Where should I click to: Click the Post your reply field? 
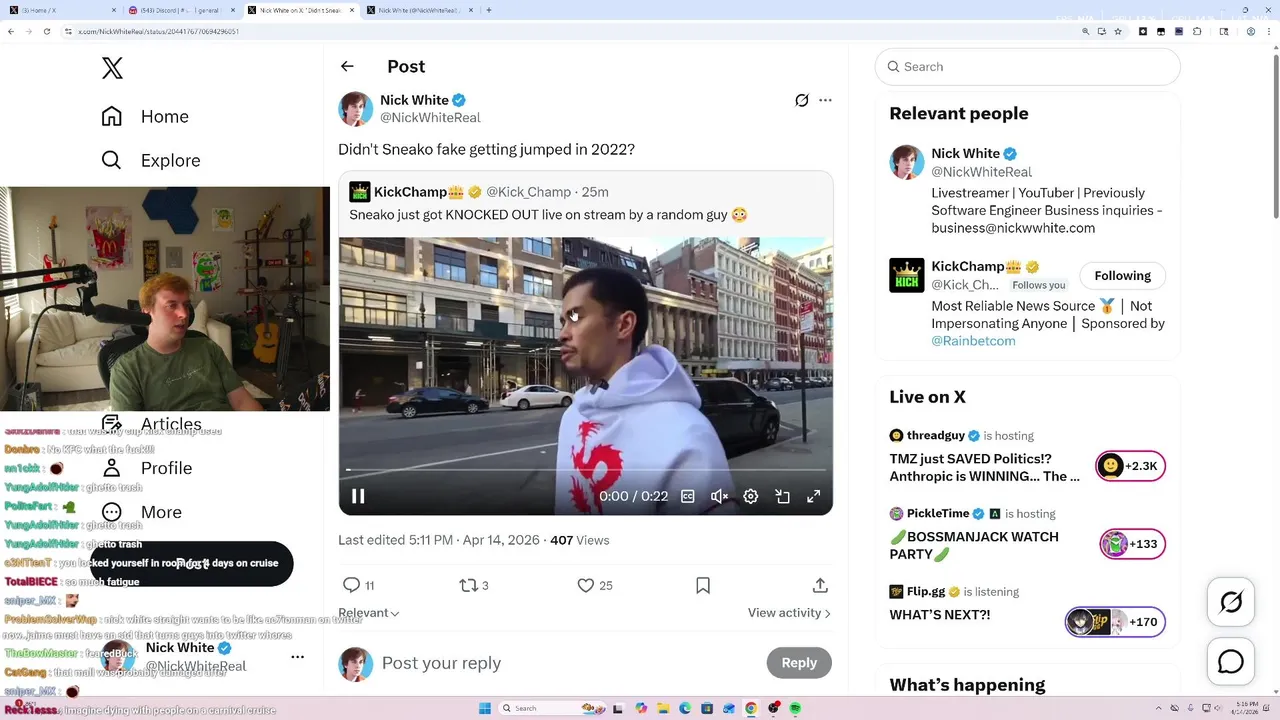(566, 663)
